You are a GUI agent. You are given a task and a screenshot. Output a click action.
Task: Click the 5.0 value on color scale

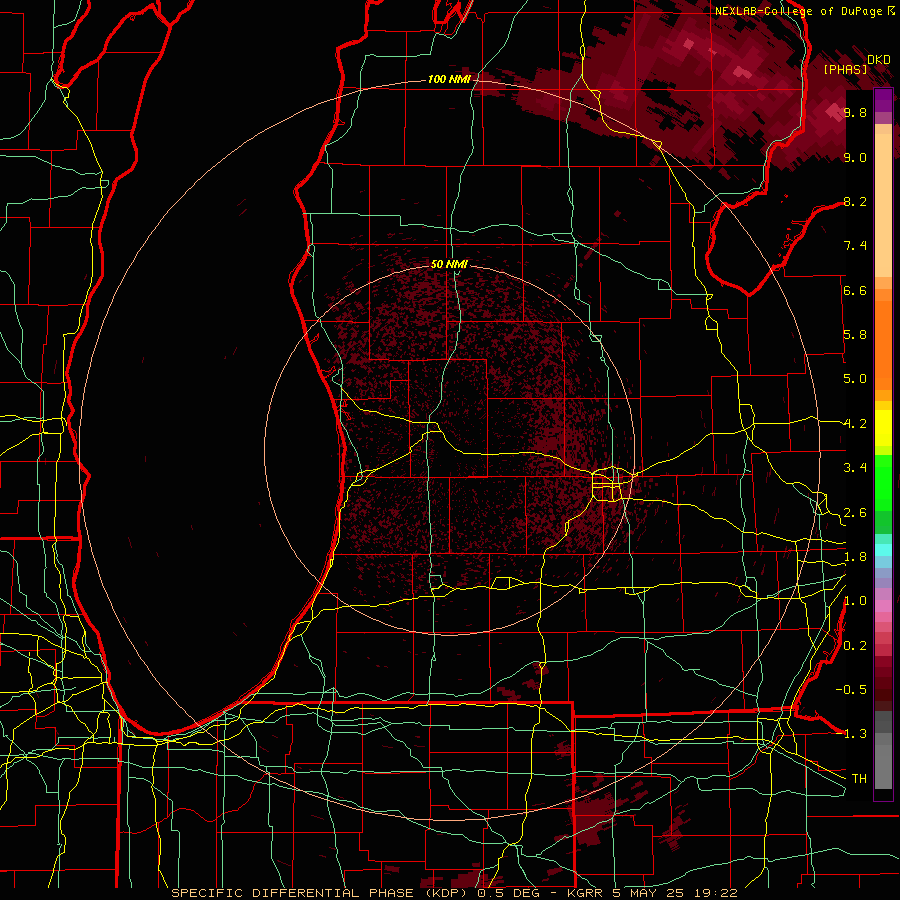tap(855, 379)
